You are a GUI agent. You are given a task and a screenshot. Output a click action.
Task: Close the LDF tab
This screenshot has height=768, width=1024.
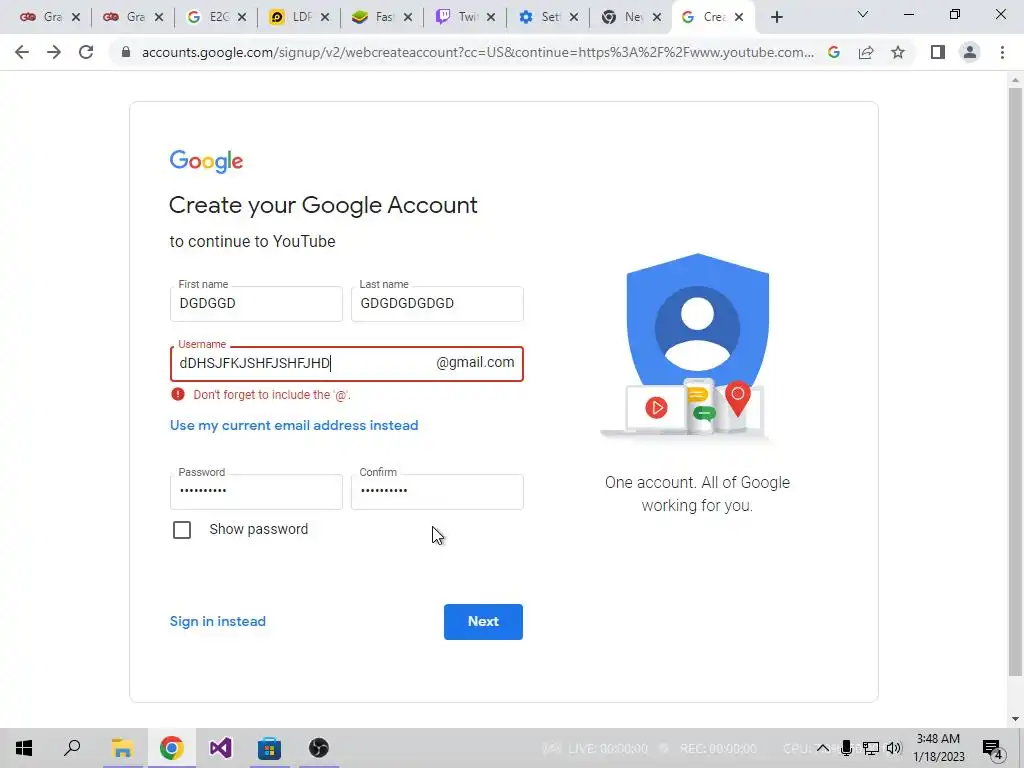(325, 18)
